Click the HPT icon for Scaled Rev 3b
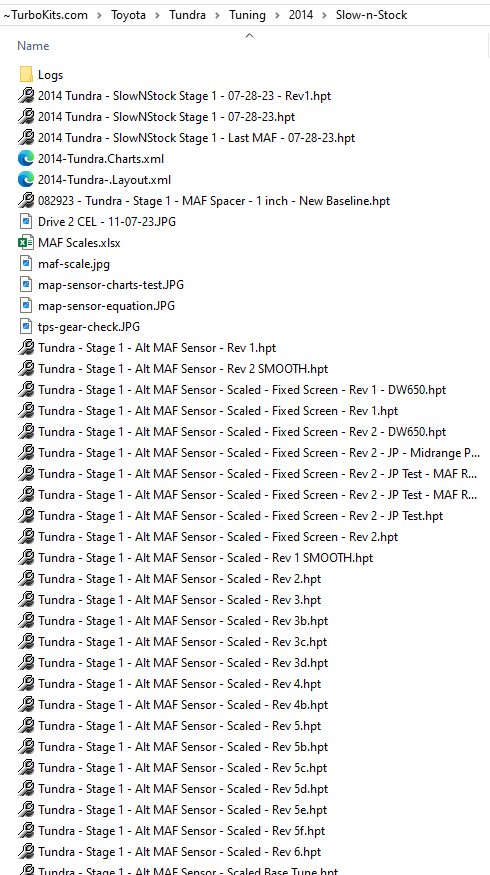Viewport: 490px width, 875px height. click(26, 621)
